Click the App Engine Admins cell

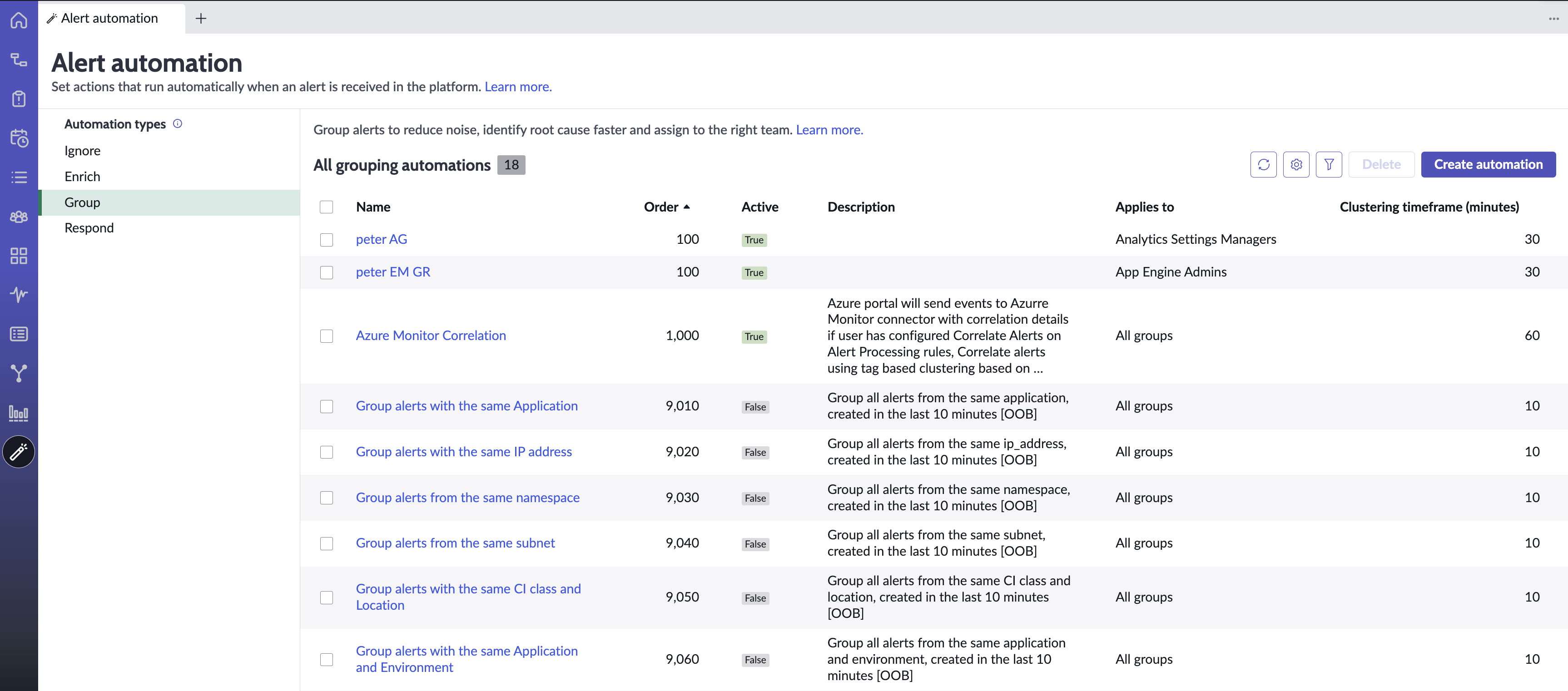(x=1171, y=272)
